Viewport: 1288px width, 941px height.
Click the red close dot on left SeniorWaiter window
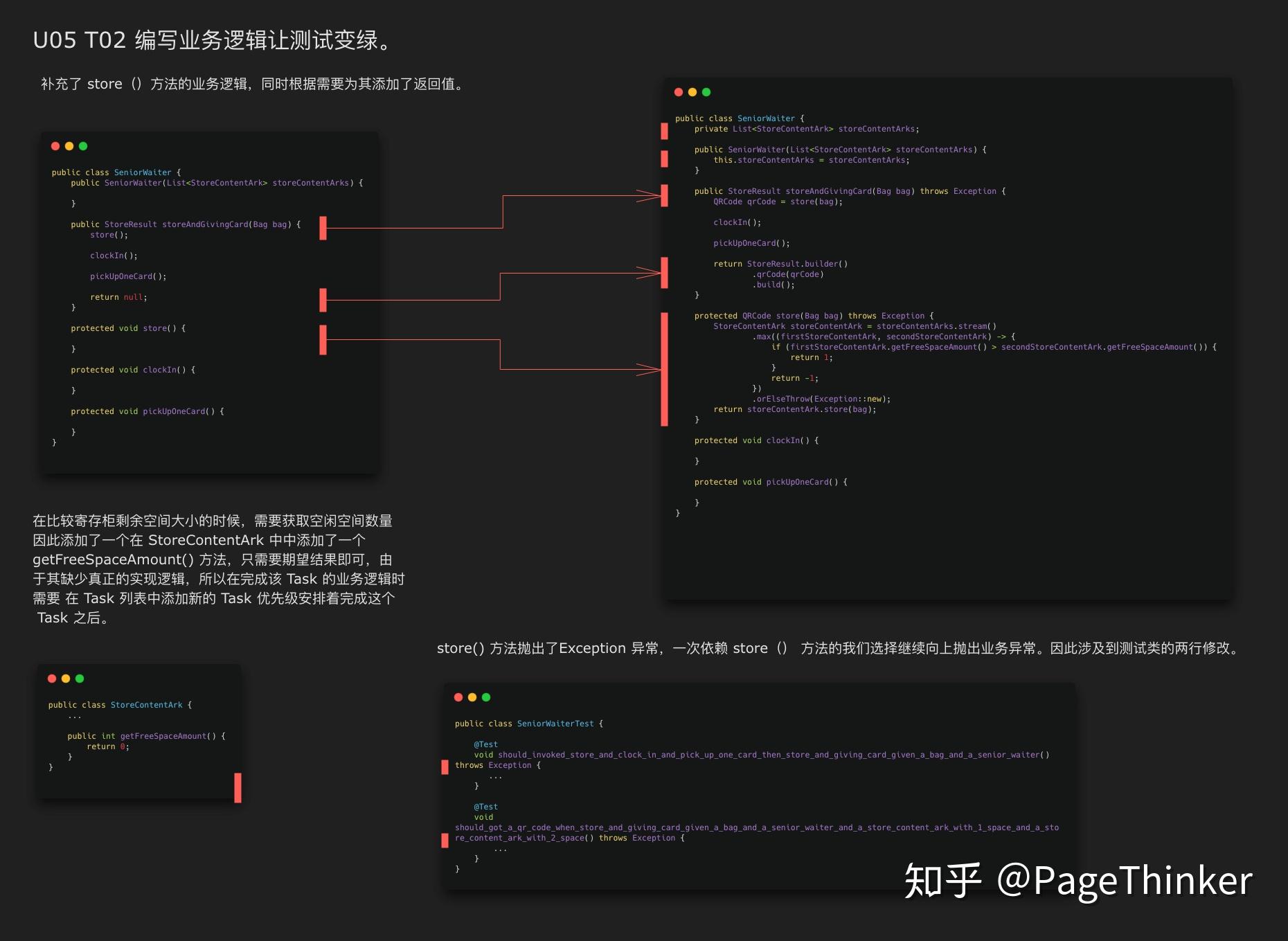(x=55, y=146)
